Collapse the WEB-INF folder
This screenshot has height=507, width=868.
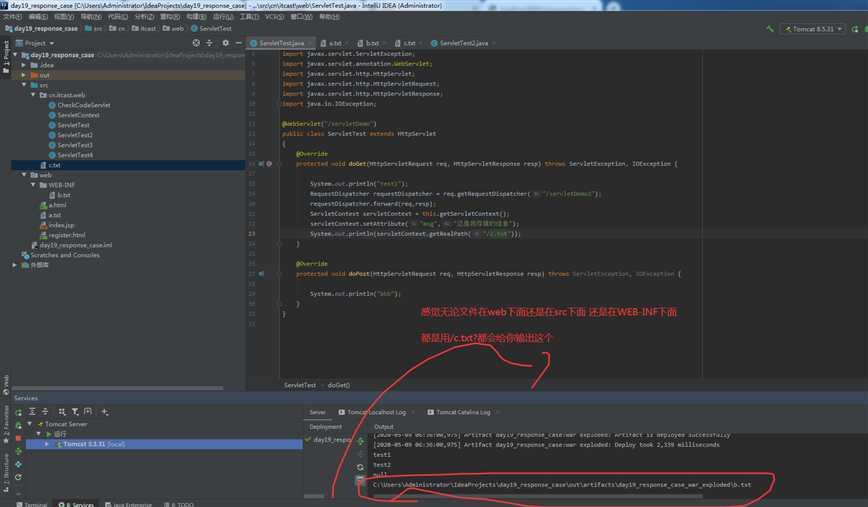[x=33, y=184]
